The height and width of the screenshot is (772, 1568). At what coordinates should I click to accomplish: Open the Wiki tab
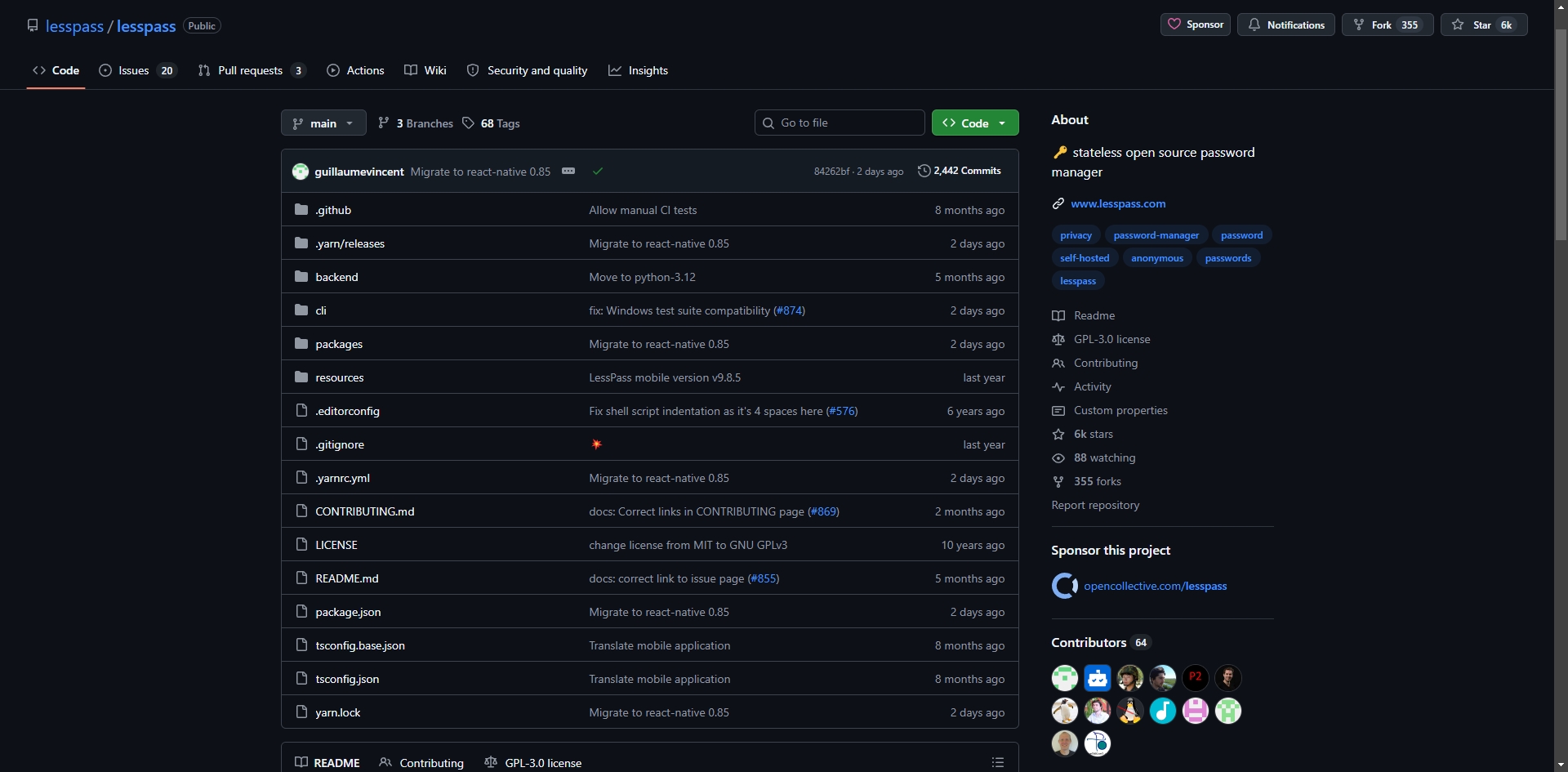pos(425,70)
